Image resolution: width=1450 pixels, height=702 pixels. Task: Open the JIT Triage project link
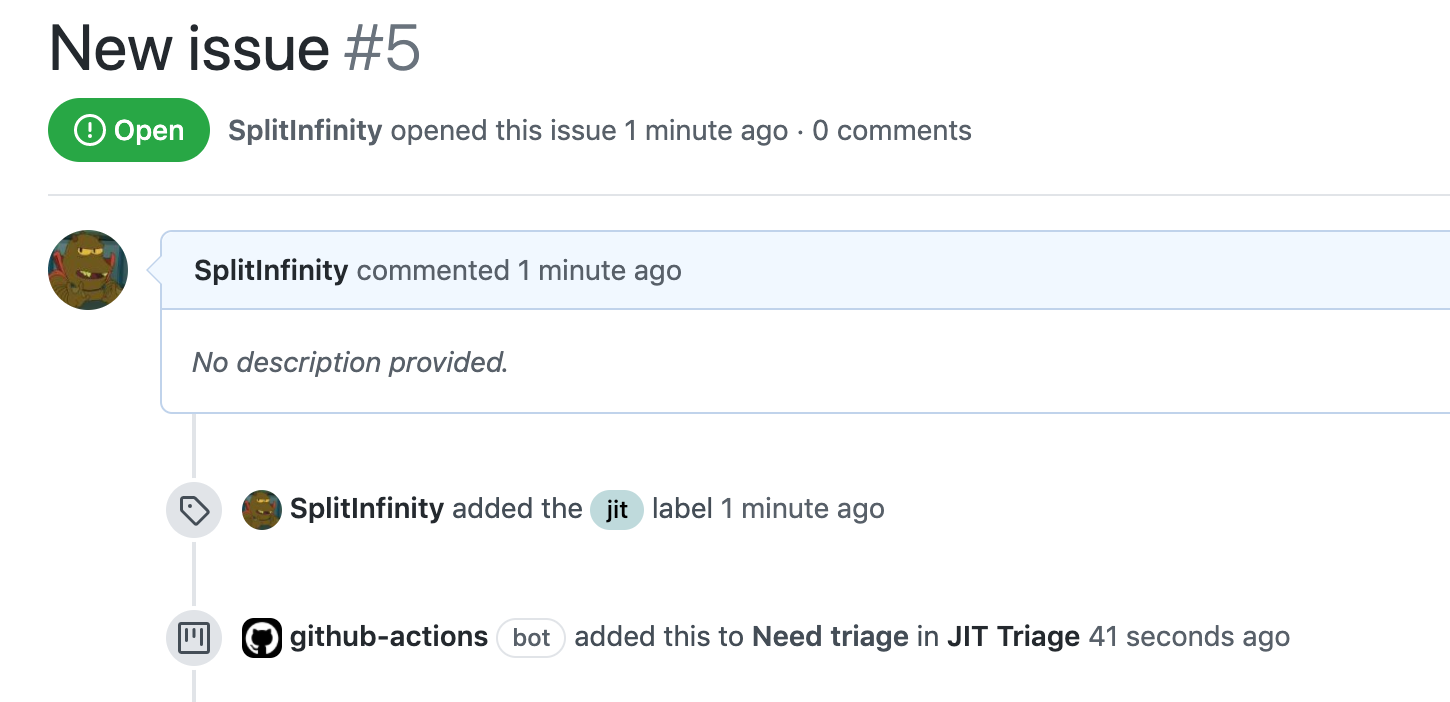click(x=1013, y=636)
